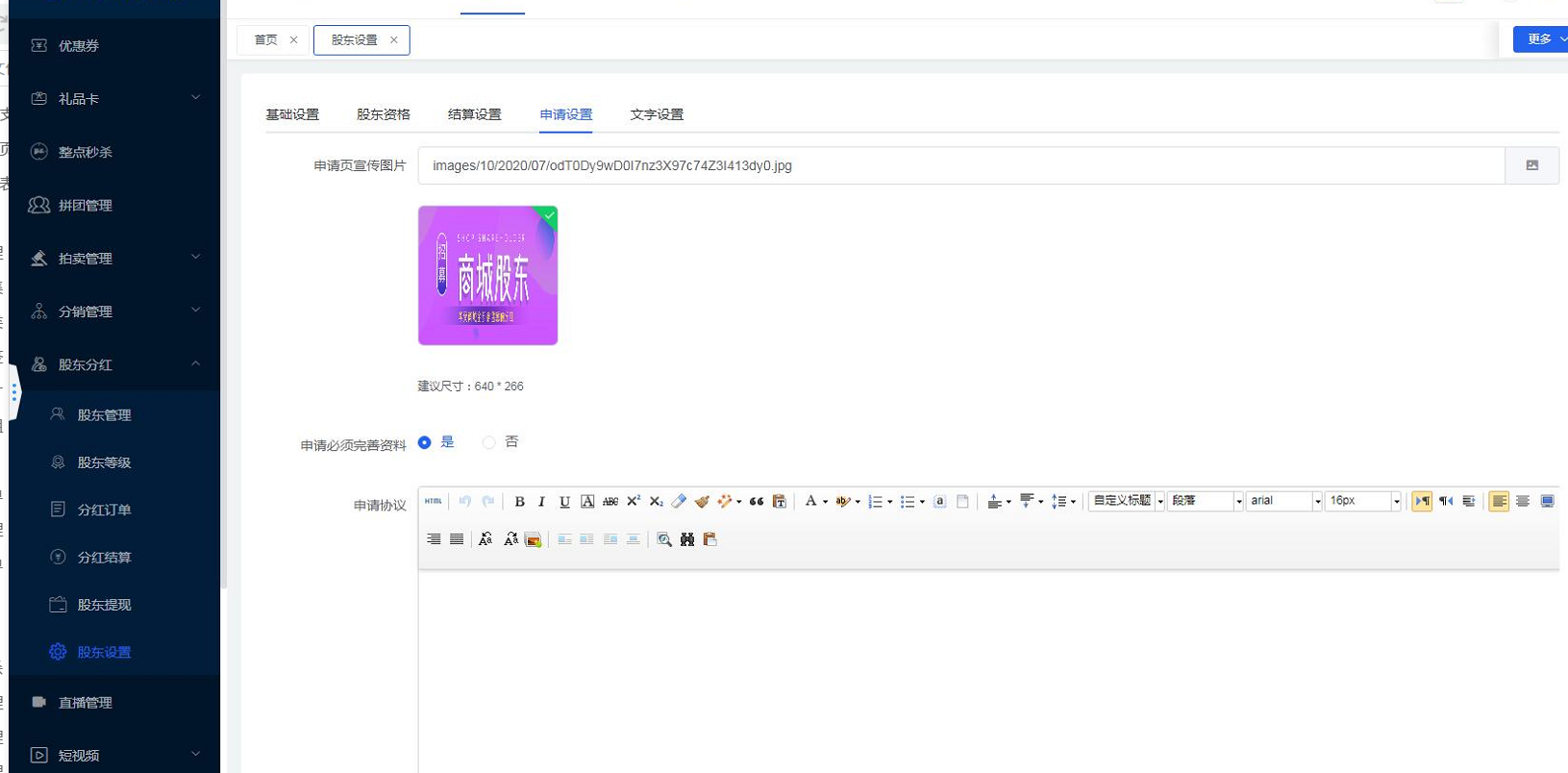Open 分红订单 in the sidebar
Viewport: 1568px width, 773px height.
(x=105, y=510)
